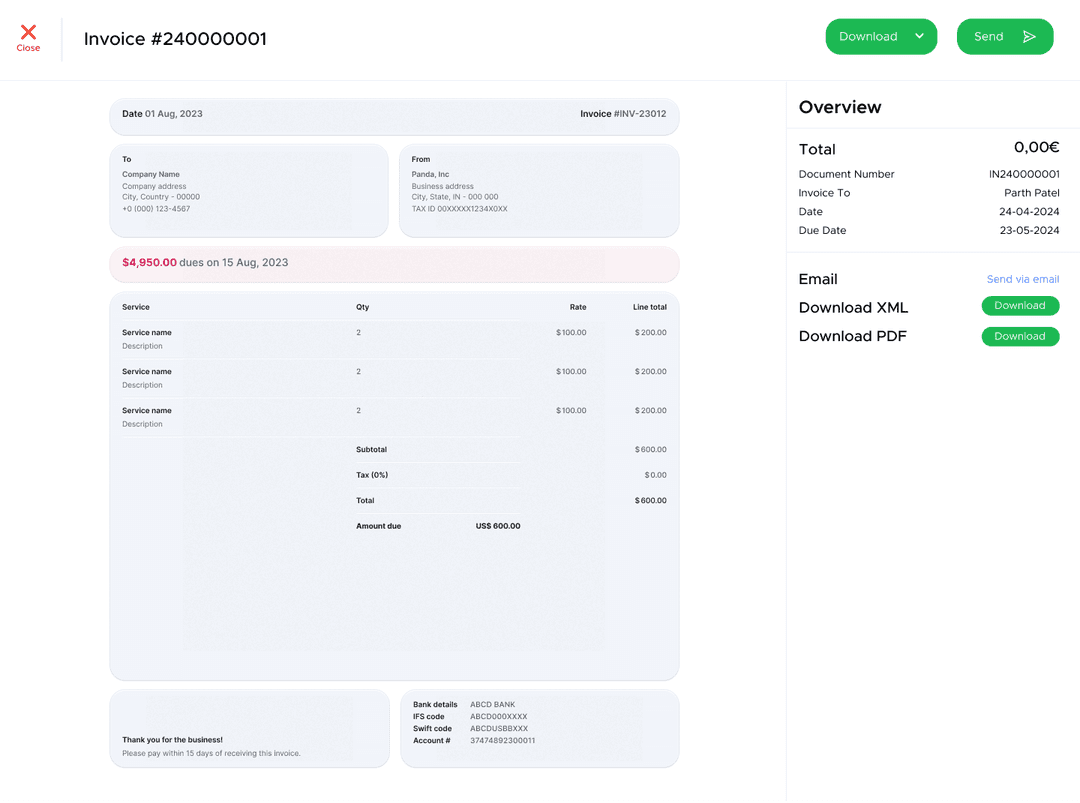1080x803 pixels.
Task: Click the green Download button in header
Action: pos(881,36)
